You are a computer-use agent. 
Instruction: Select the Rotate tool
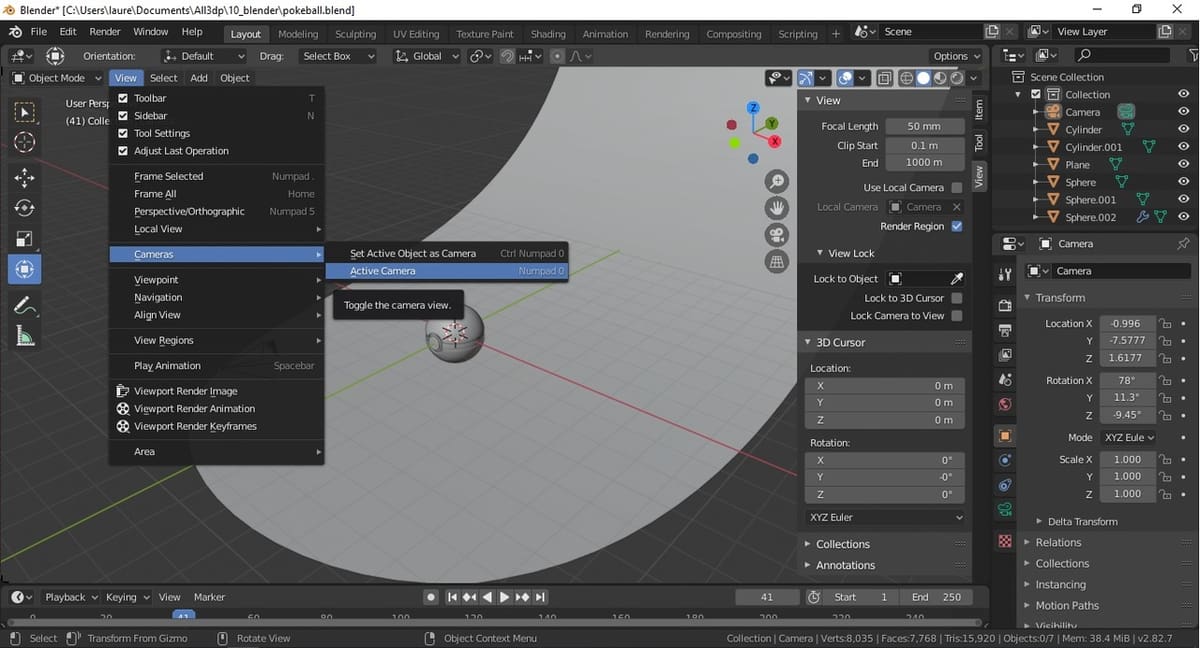pos(25,208)
